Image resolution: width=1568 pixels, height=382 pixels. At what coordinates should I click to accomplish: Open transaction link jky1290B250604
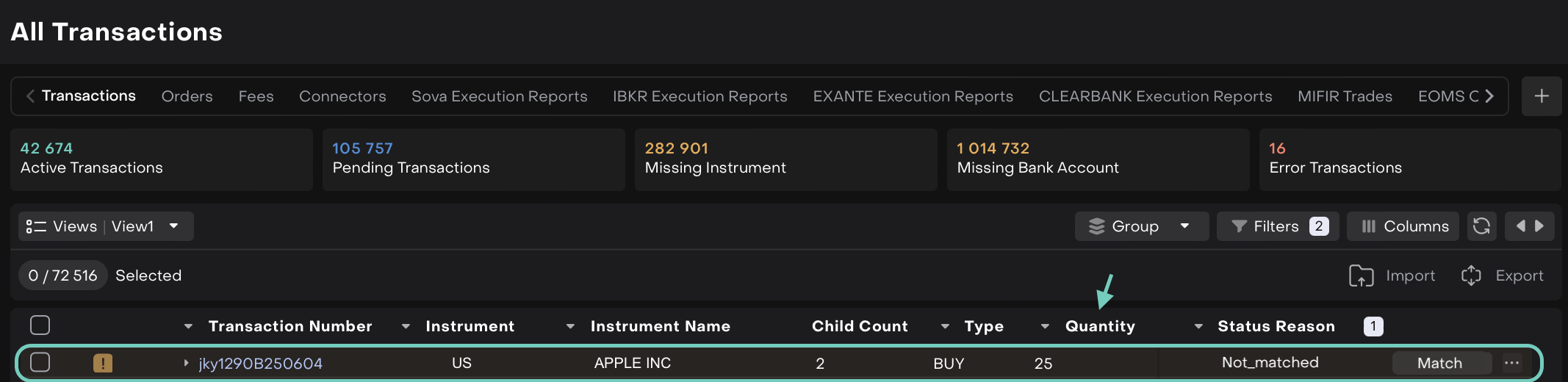pyautogui.click(x=260, y=364)
